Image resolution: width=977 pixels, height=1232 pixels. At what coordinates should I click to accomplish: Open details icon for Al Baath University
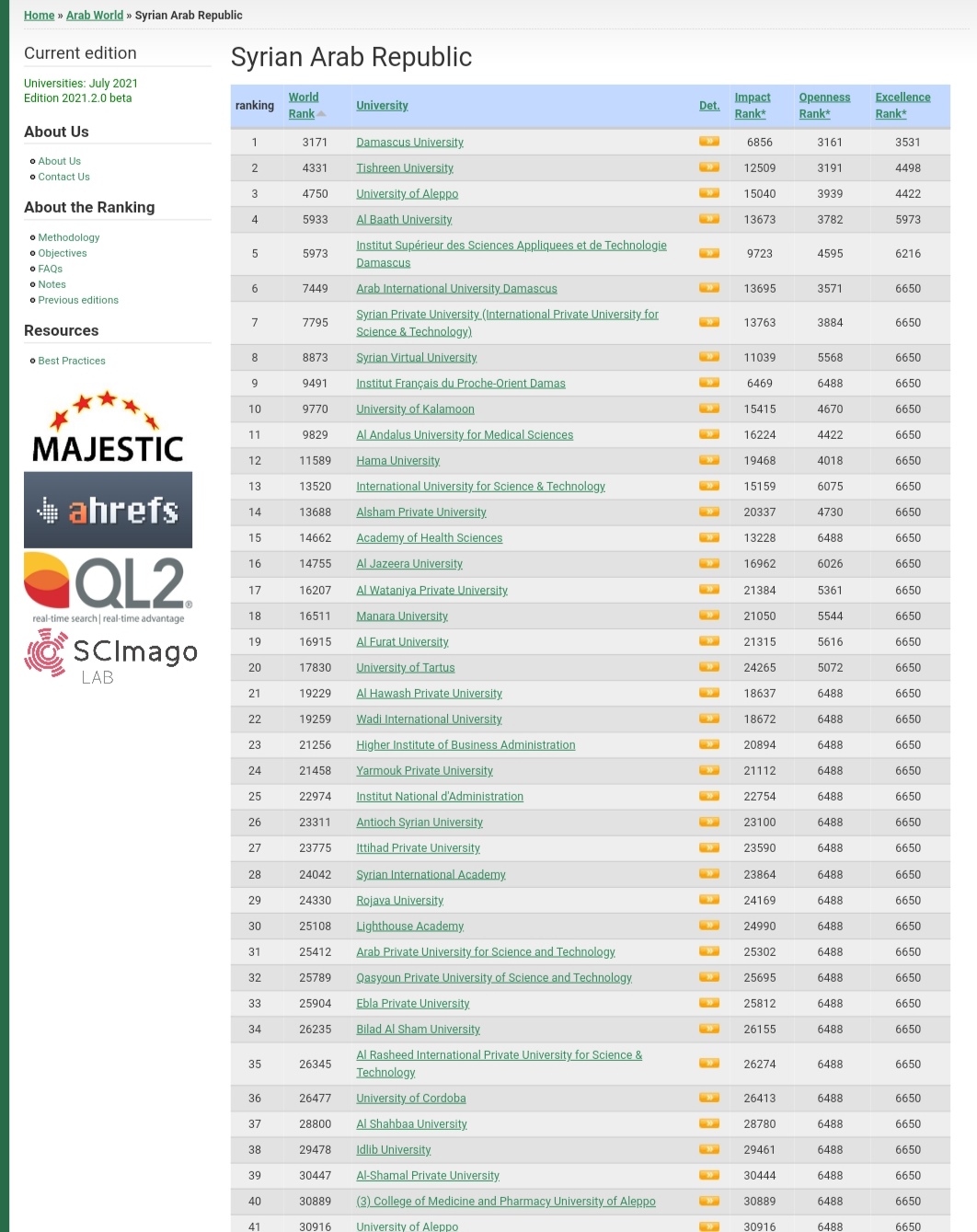pos(709,219)
